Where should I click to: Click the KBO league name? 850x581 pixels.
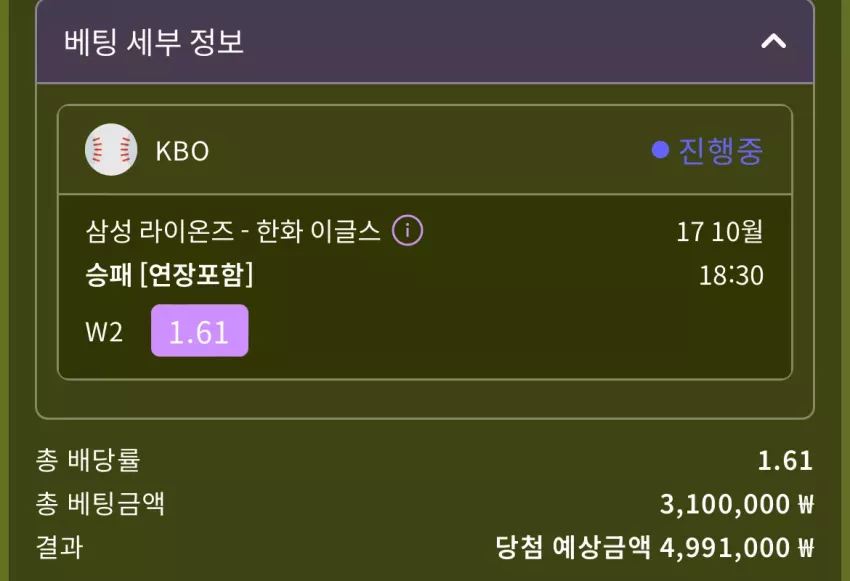[182, 151]
